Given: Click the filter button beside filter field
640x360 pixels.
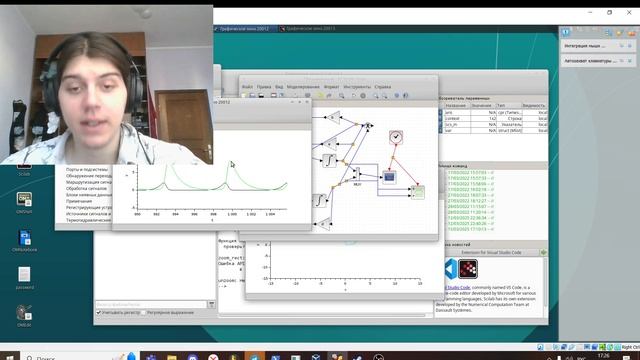Looking at the screenshot, I should tap(211, 304).
